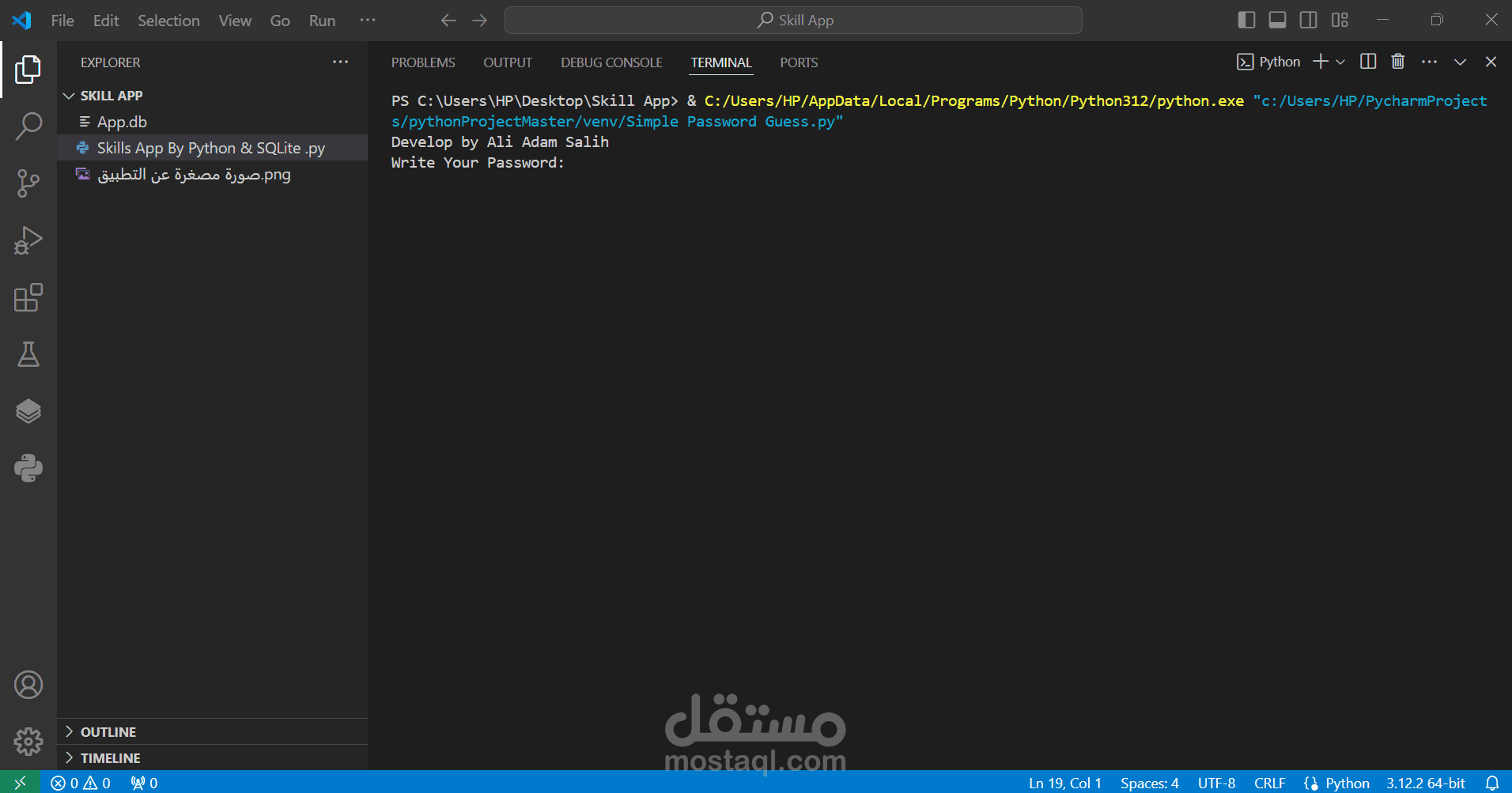Open the launch profile dropdown arrow

point(1340,62)
